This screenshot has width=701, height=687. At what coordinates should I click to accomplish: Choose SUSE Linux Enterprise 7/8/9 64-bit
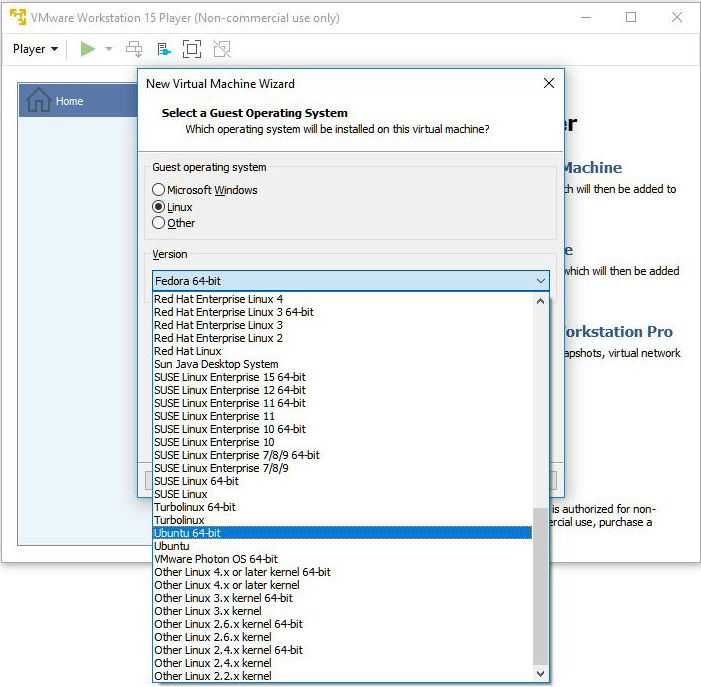click(x=342, y=455)
